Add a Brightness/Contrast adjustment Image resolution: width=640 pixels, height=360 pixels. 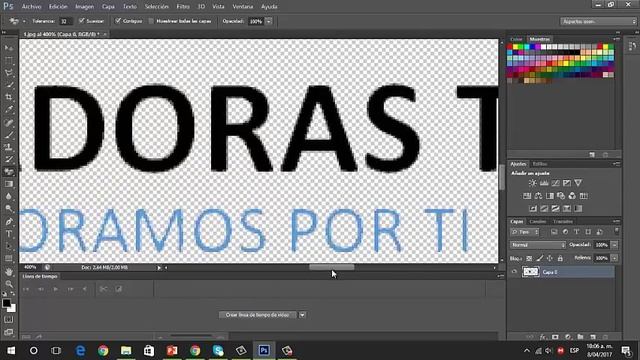(x=533, y=183)
